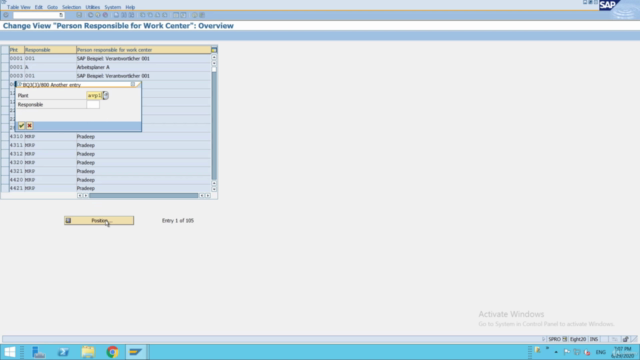Open the Windows Start menu
This screenshot has width=640, height=360.
[x=10, y=352]
